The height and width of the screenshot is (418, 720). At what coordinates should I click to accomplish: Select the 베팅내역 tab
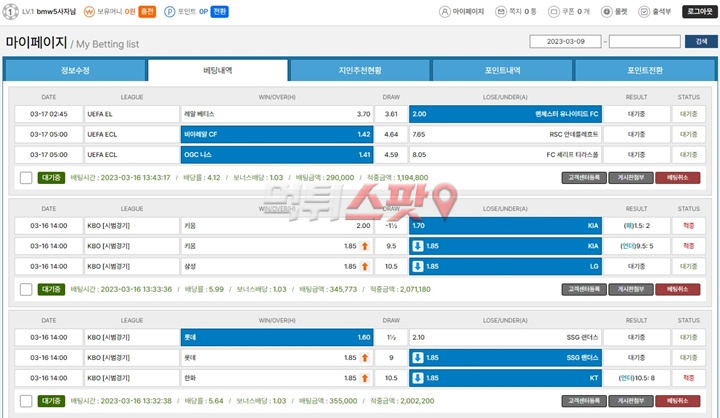point(218,70)
